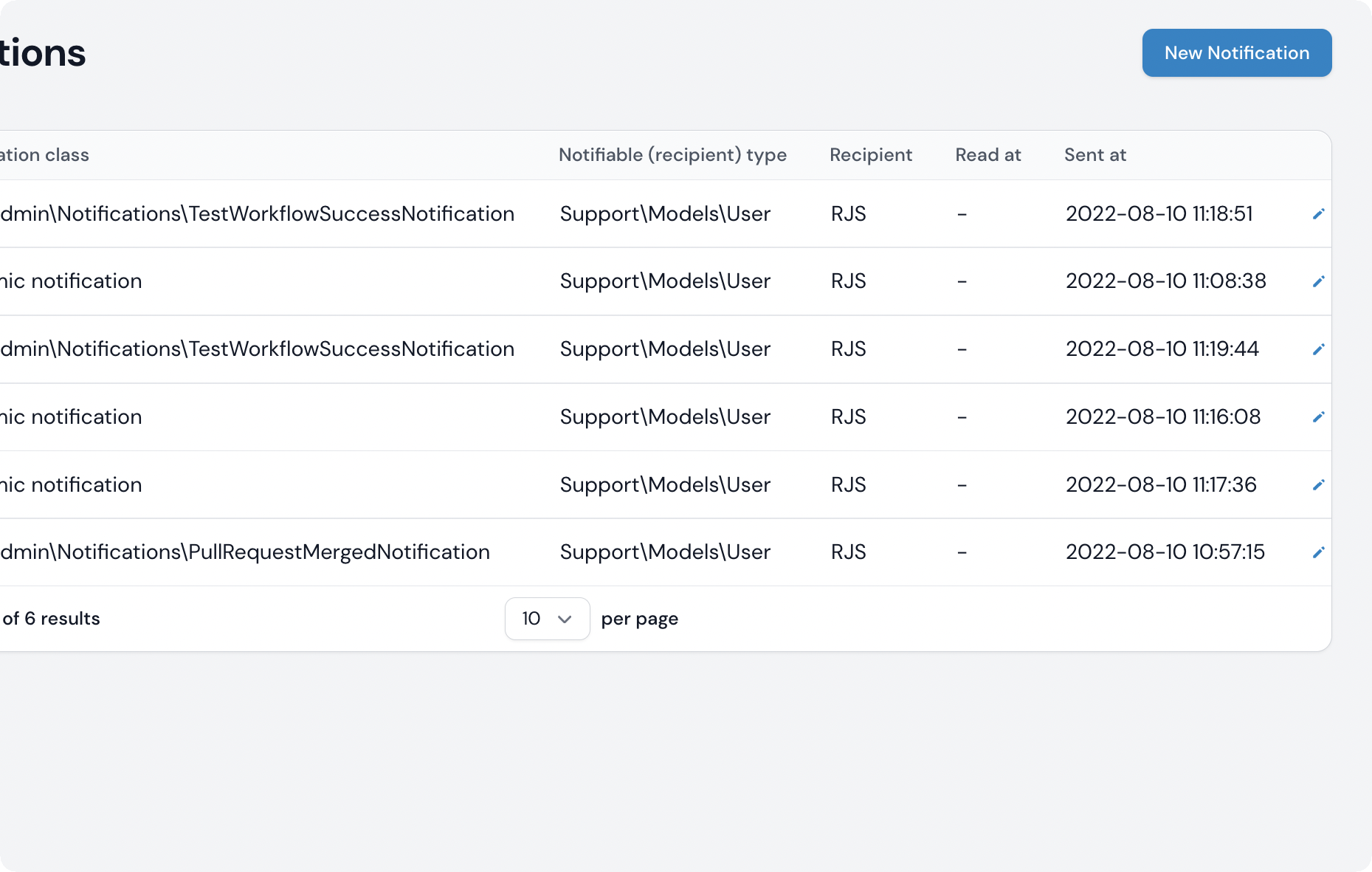
Task: Sort by Sent at column header
Action: [1095, 155]
